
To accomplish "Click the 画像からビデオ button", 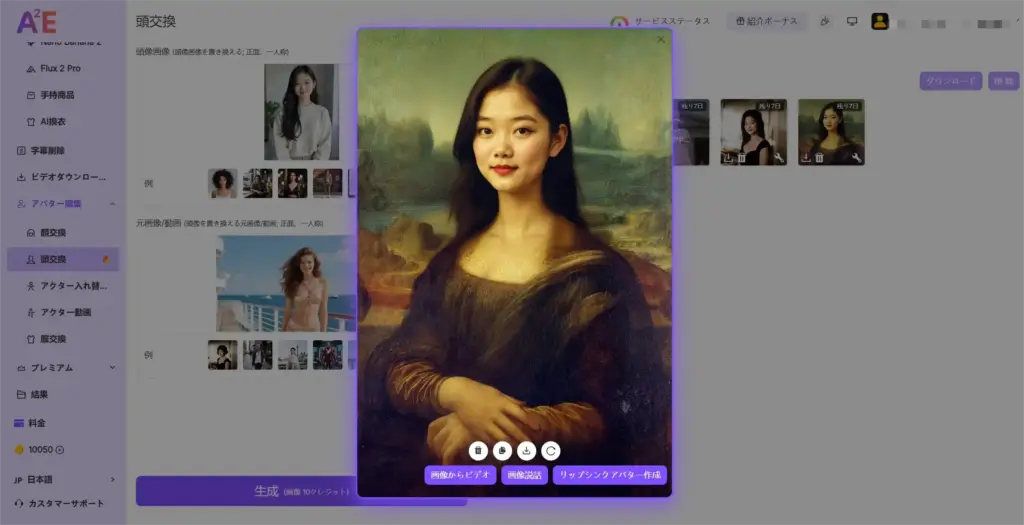I will (460, 475).
